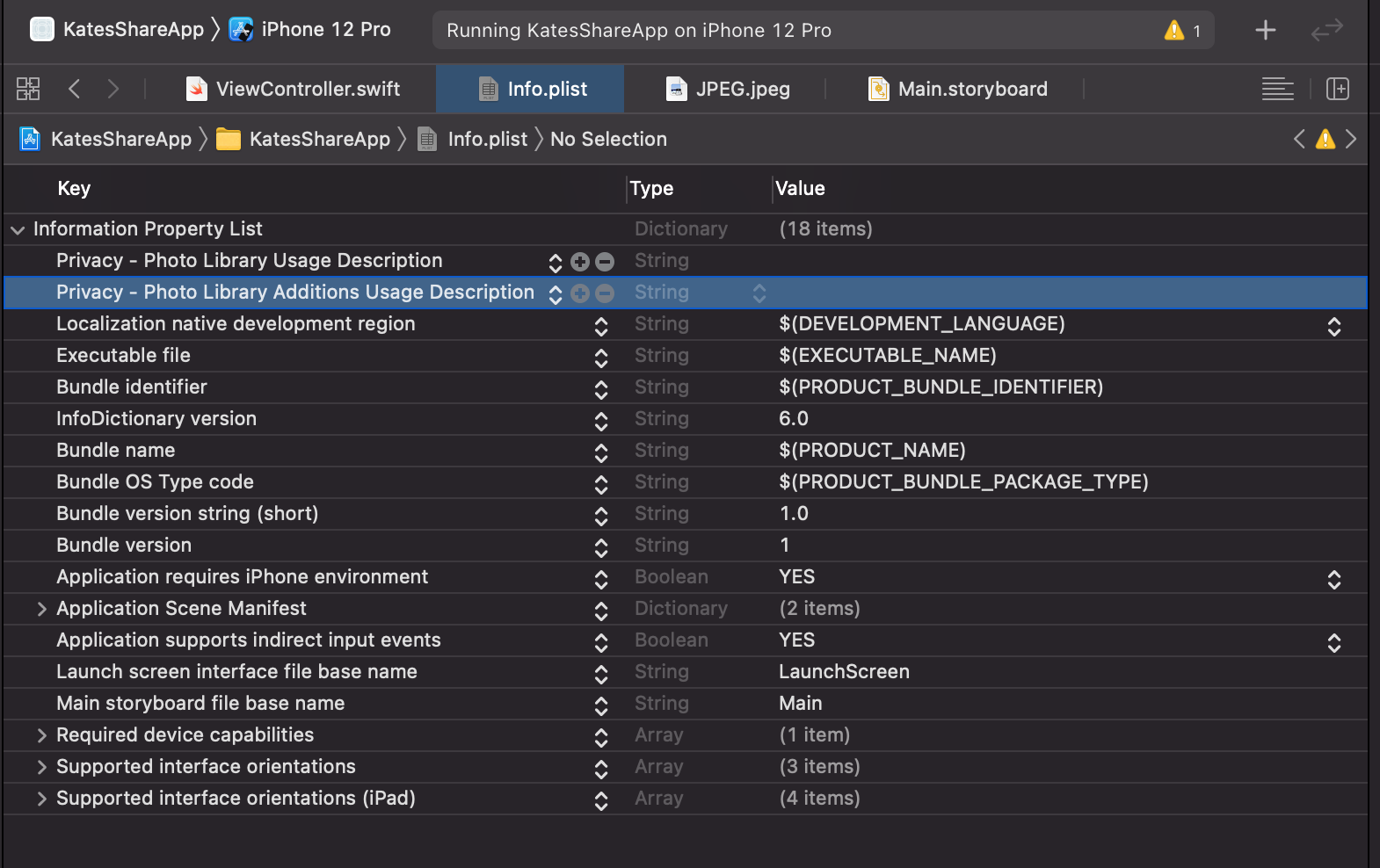Click the running status activity field
The image size is (1380, 868).
pos(823,30)
